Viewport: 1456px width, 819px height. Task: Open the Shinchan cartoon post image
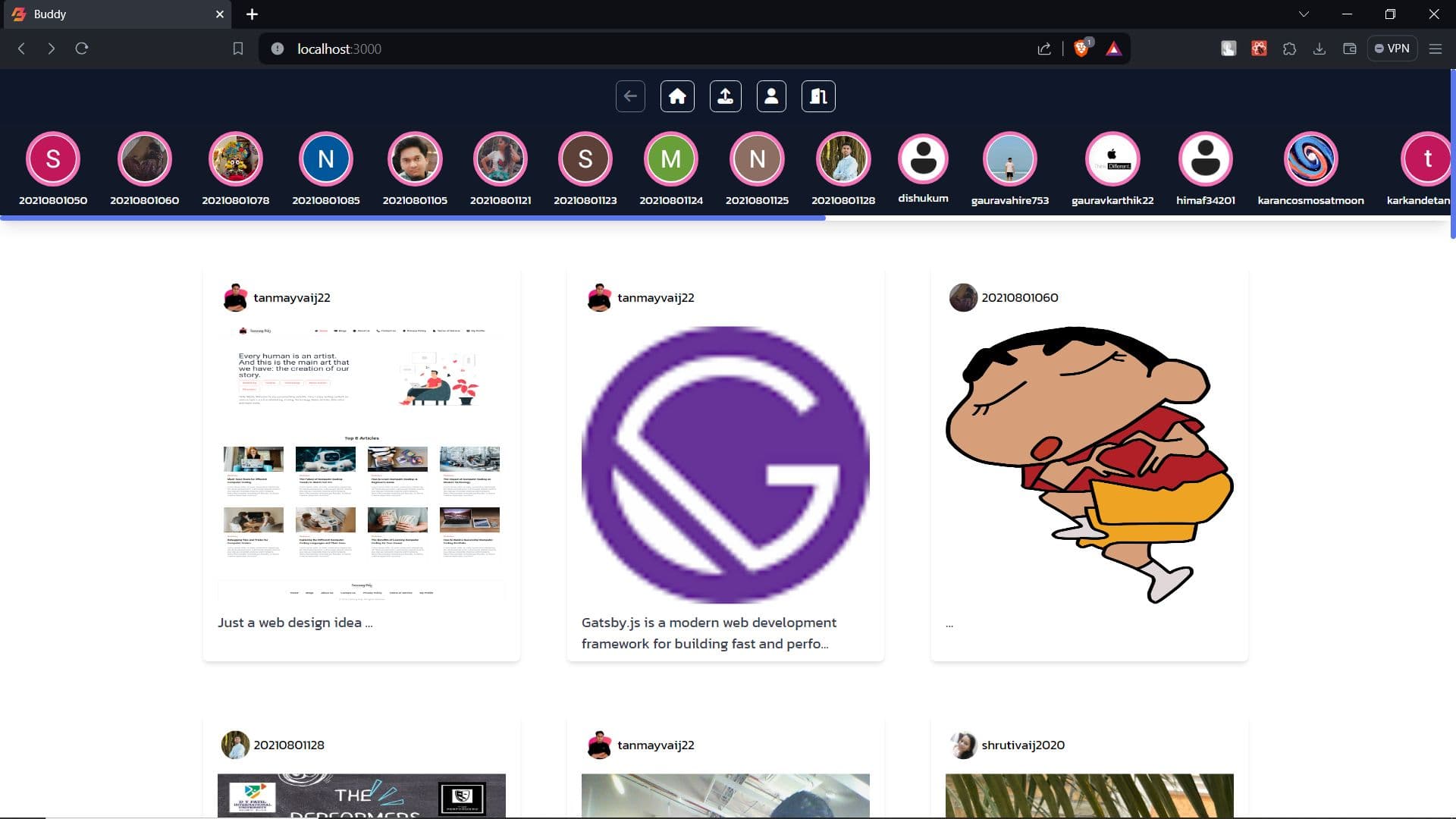coord(1090,464)
